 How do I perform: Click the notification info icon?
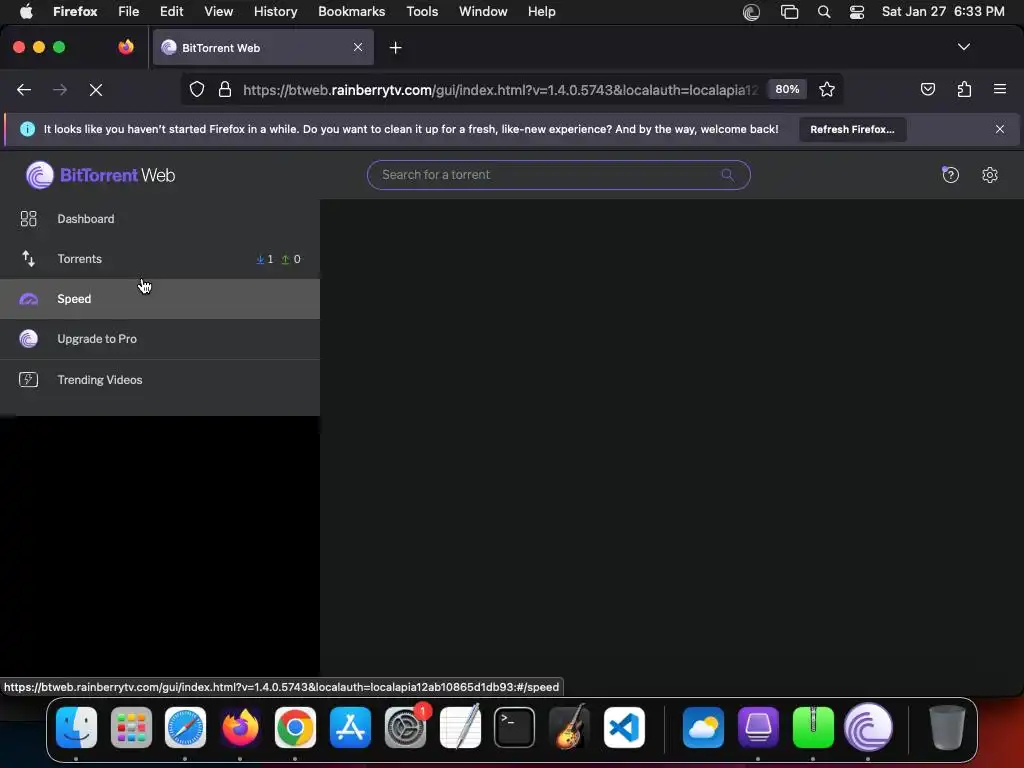(x=27, y=129)
